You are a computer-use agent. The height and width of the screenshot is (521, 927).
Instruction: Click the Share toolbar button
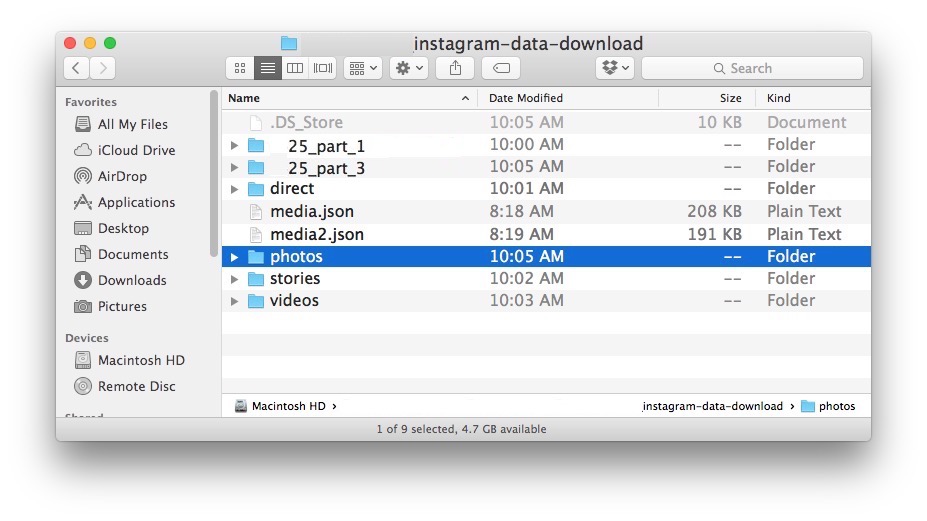point(455,68)
